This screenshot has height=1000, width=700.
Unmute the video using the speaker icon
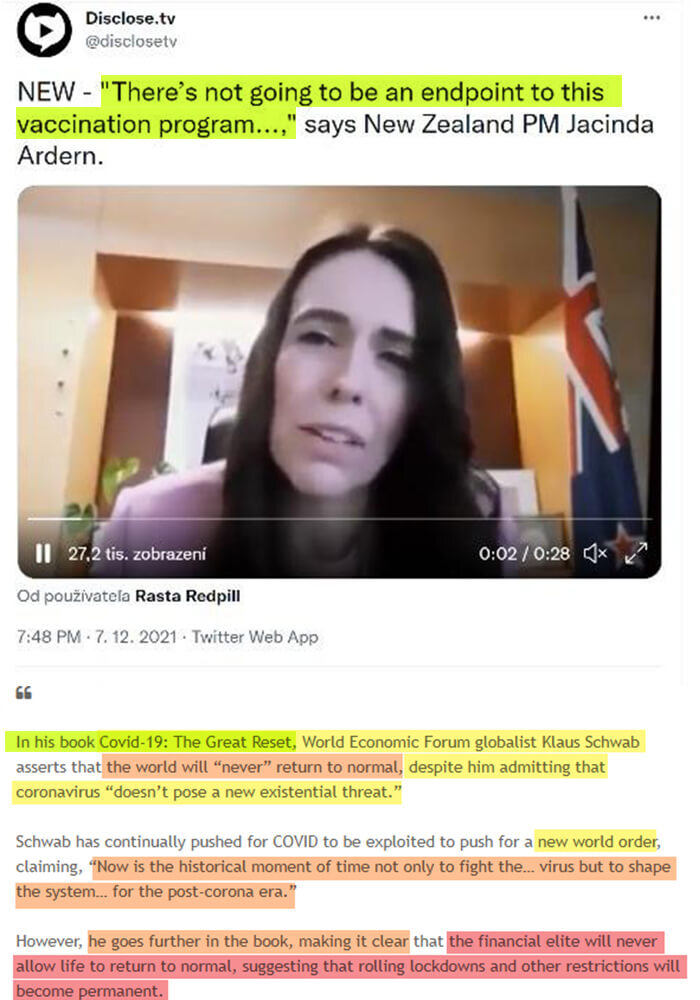(595, 554)
